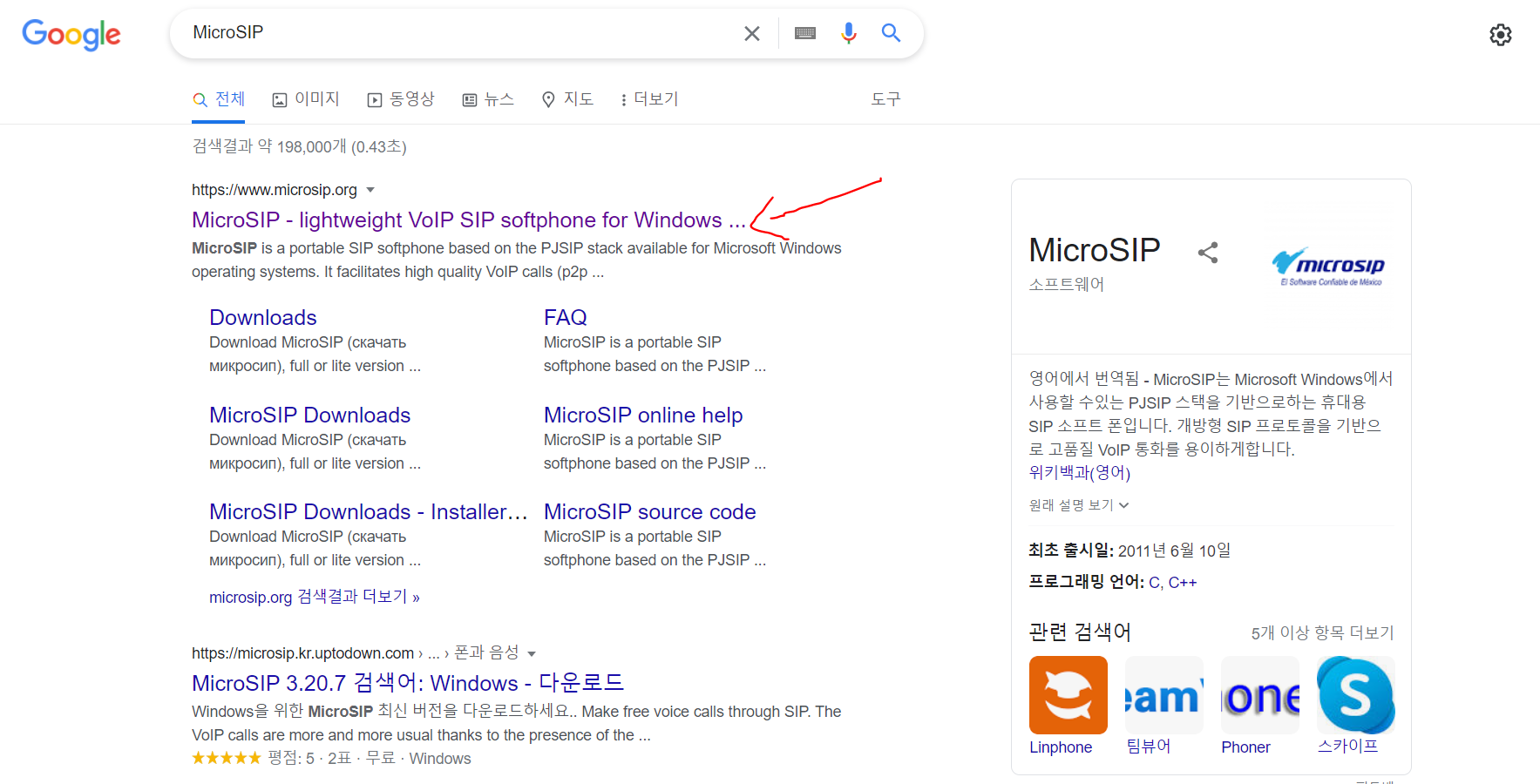Open MicroSIP 3.20.7 uptodown result
Image resolution: width=1540 pixels, height=784 pixels.
coord(408,683)
